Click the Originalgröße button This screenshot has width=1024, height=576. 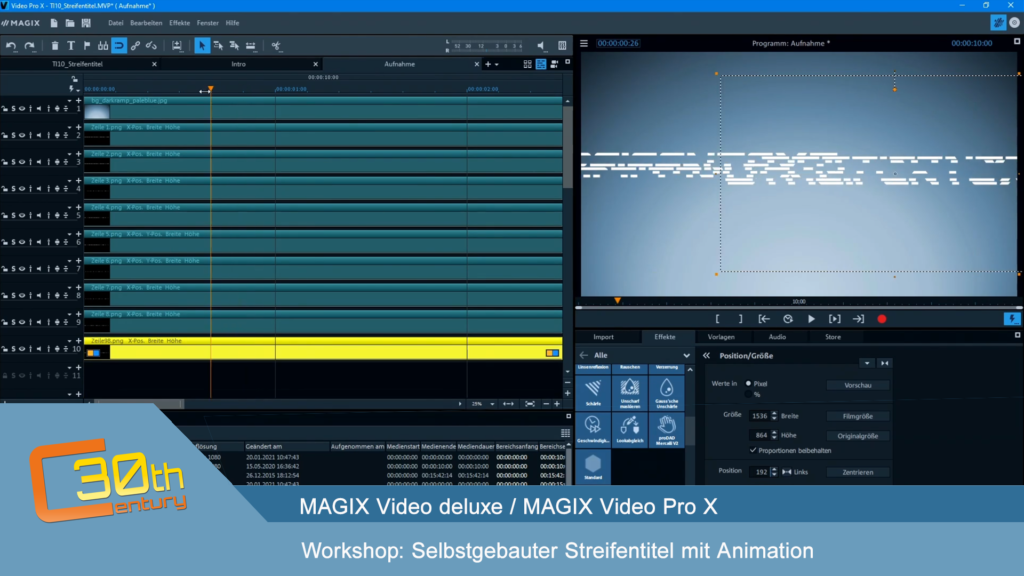click(x=857, y=436)
